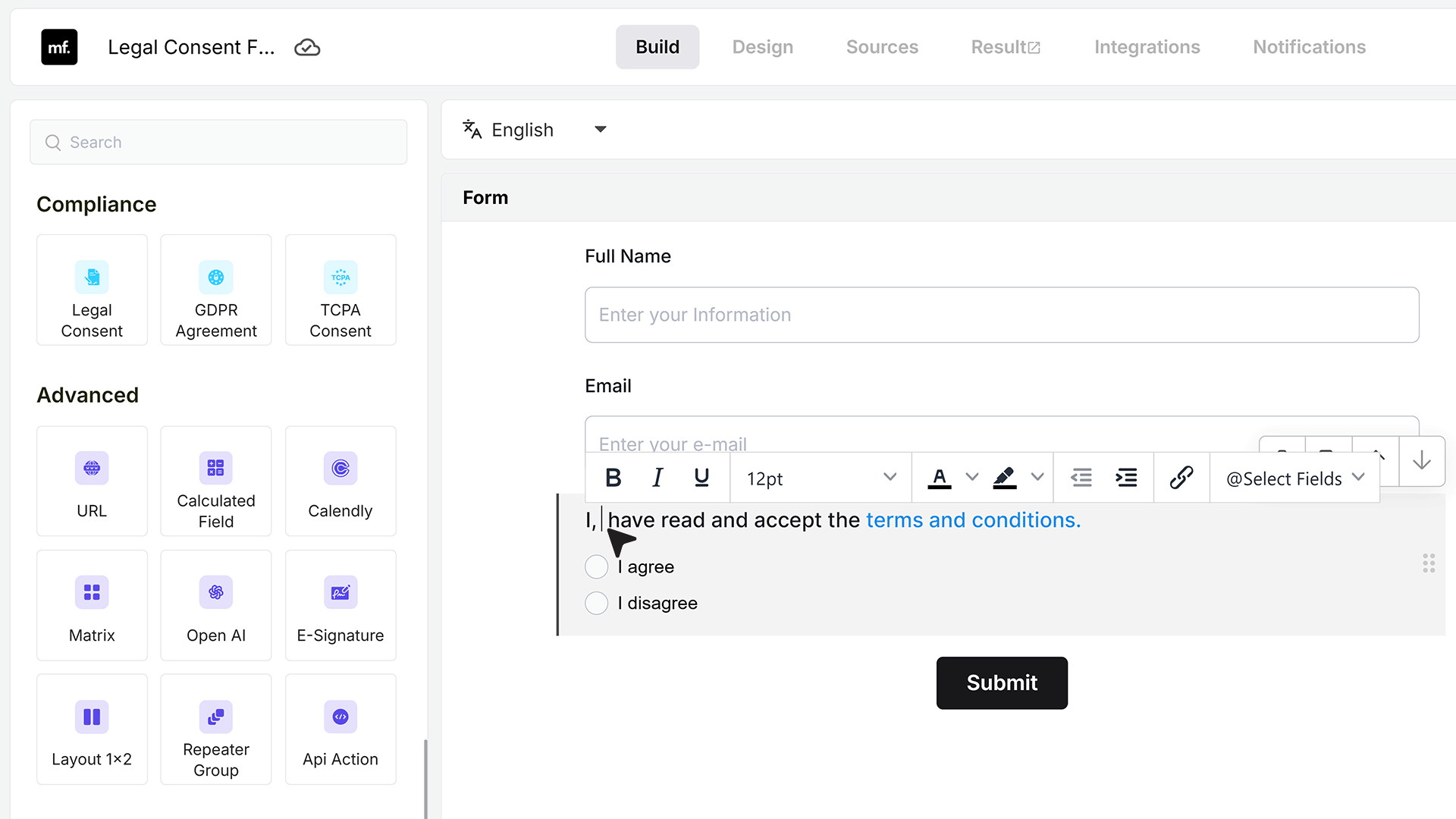Open the terms and conditions link

click(x=974, y=520)
